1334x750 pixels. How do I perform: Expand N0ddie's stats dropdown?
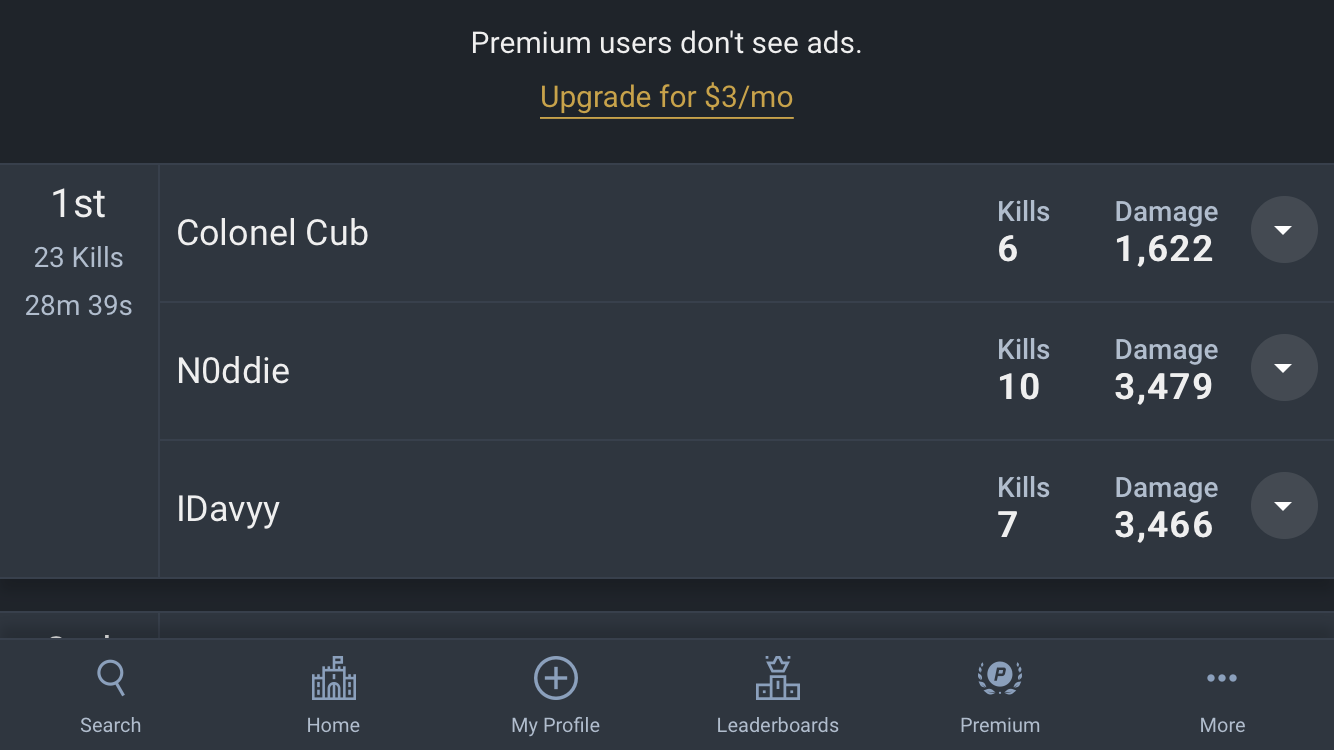[1284, 368]
